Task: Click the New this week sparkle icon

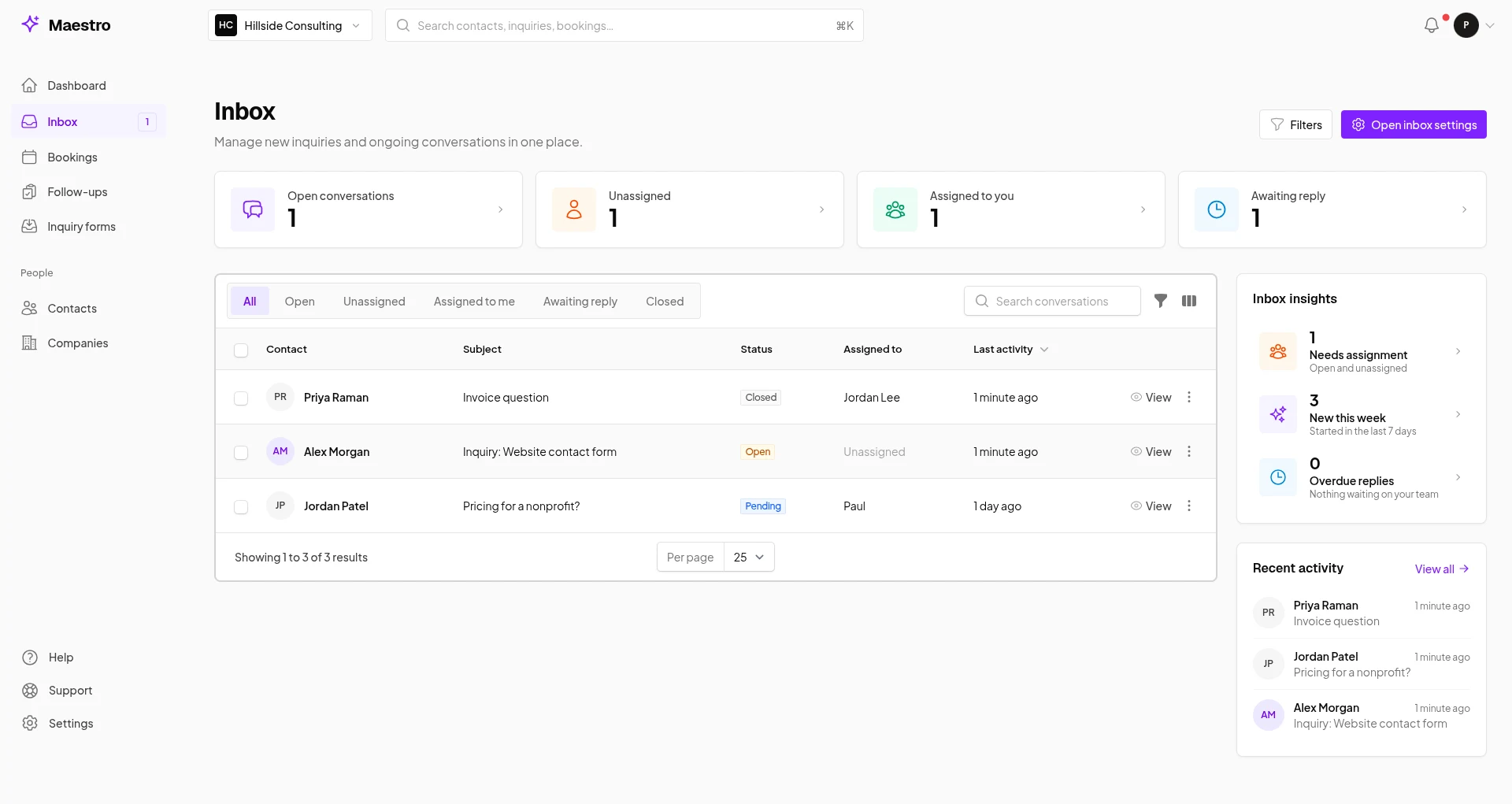Action: (x=1278, y=414)
